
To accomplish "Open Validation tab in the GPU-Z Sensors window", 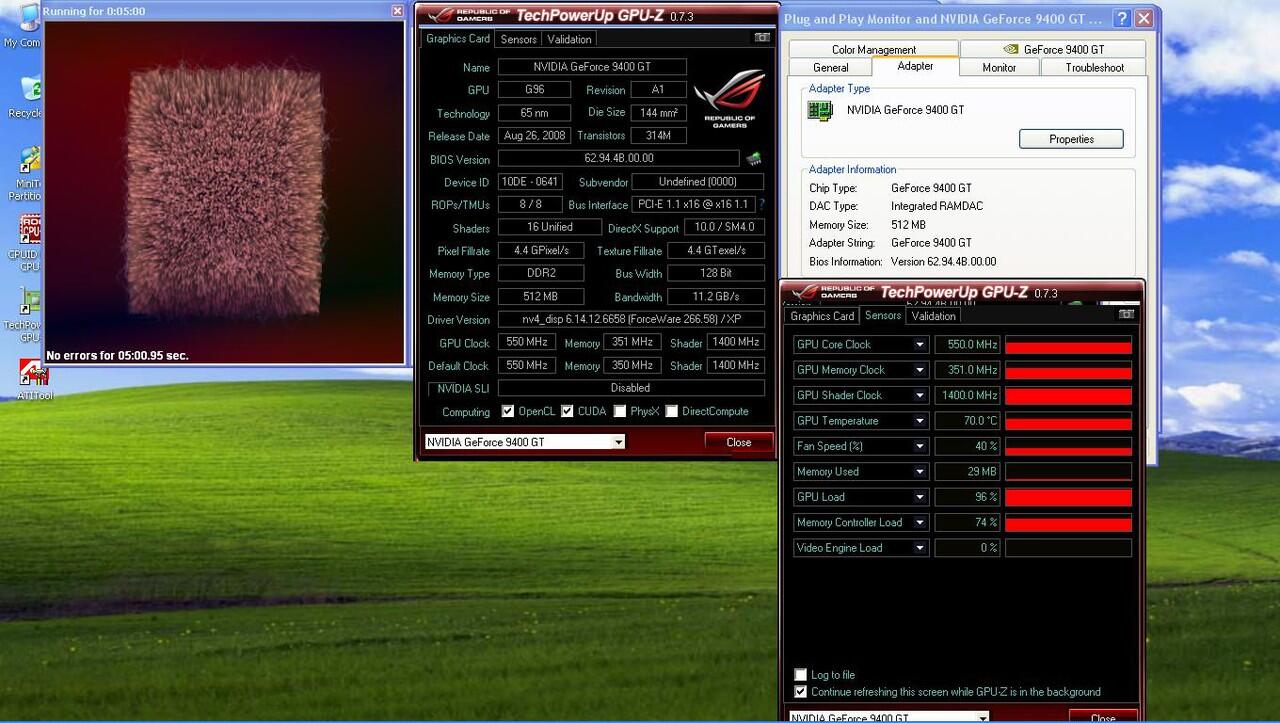I will pyautogui.click(x=934, y=316).
